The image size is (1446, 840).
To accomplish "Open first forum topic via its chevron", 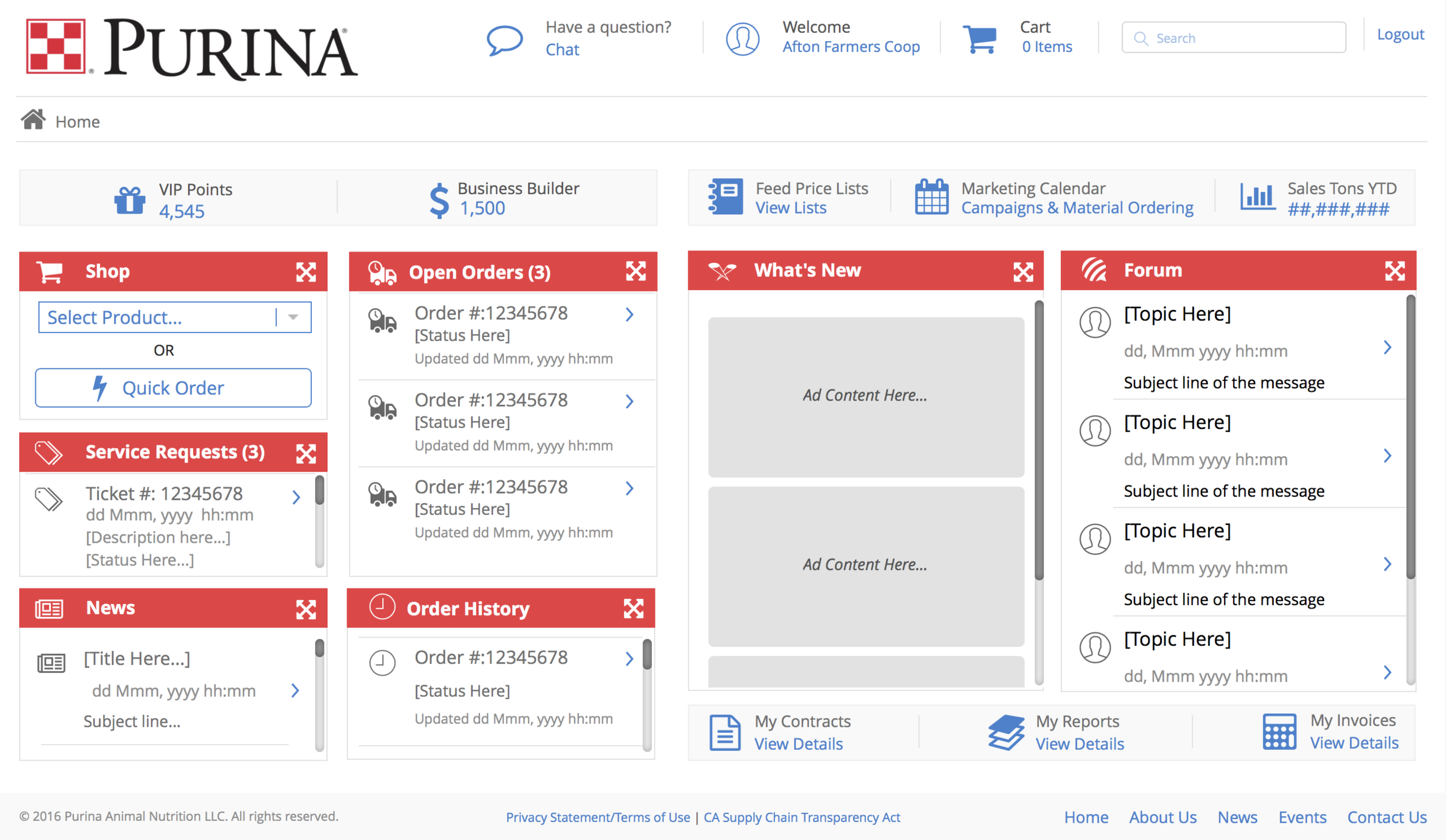I will pyautogui.click(x=1387, y=347).
